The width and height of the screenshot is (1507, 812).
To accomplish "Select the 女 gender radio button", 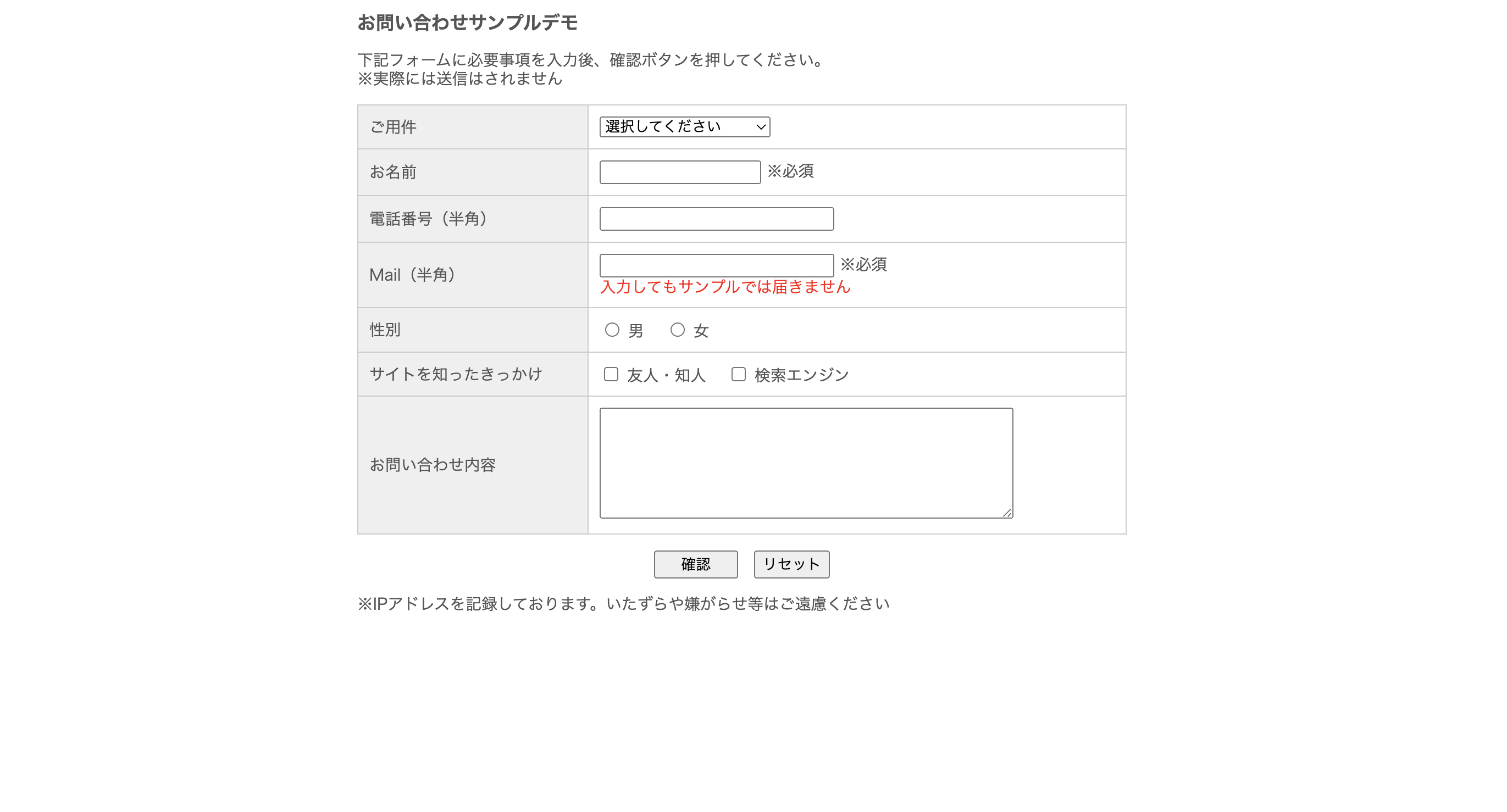I will pyautogui.click(x=677, y=330).
